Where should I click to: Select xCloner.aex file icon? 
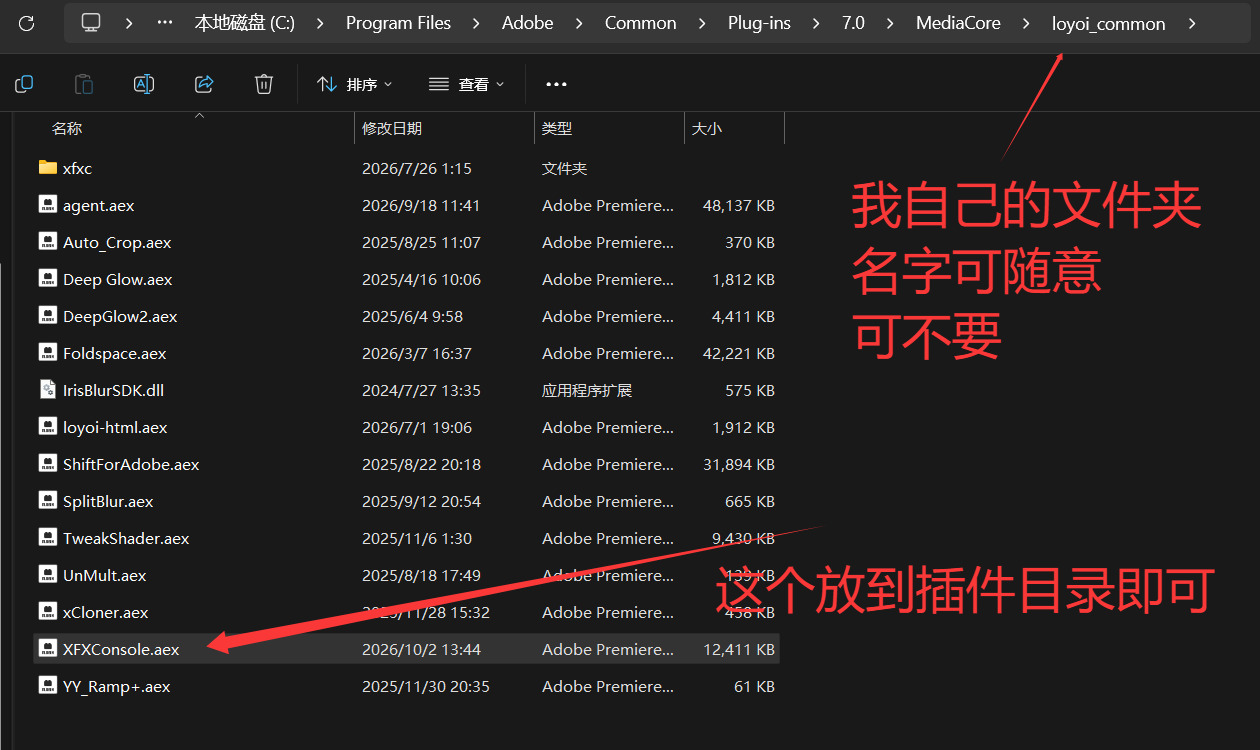pyautogui.click(x=48, y=611)
